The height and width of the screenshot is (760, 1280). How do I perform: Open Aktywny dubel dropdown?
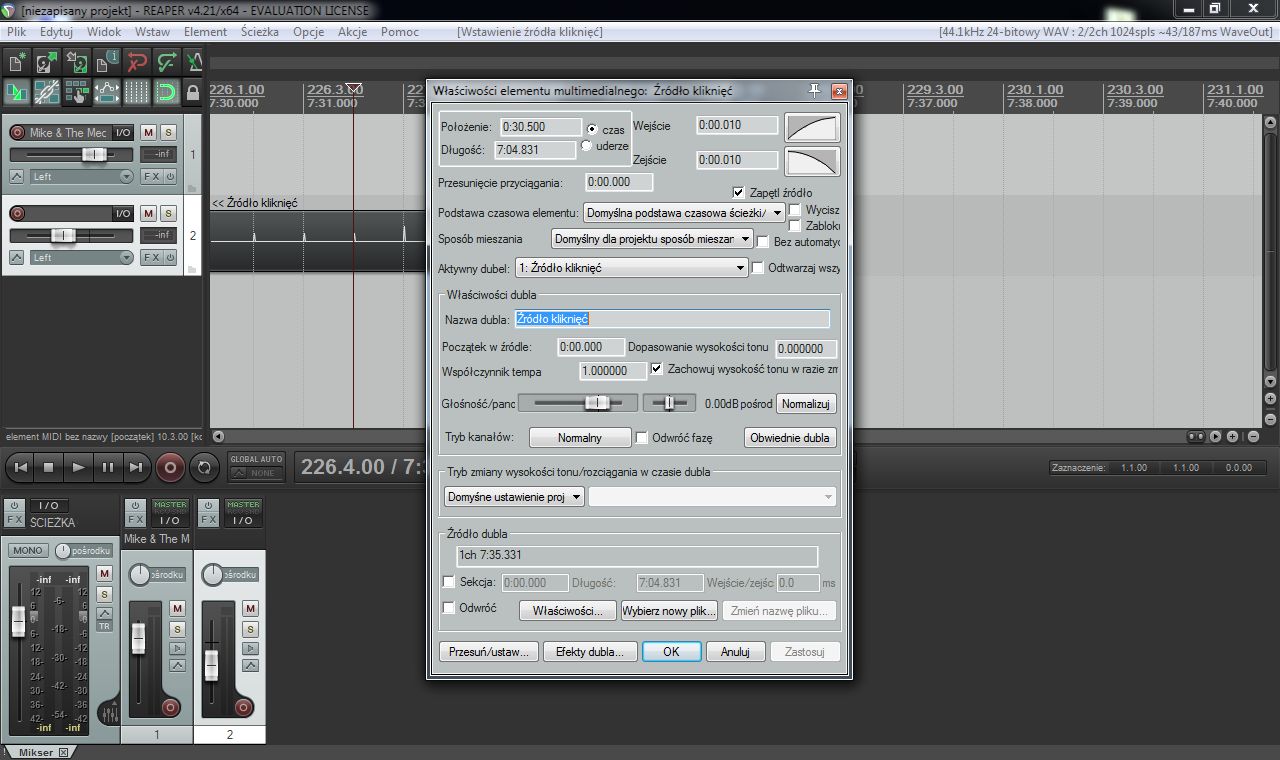(631, 268)
